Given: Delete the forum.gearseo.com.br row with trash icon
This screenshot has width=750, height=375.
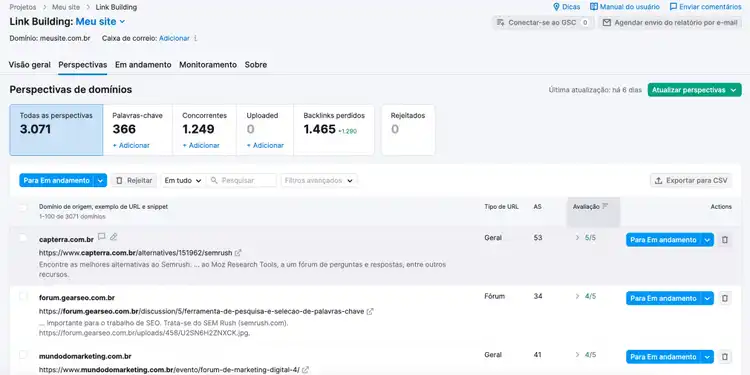Looking at the screenshot, I should 725,298.
